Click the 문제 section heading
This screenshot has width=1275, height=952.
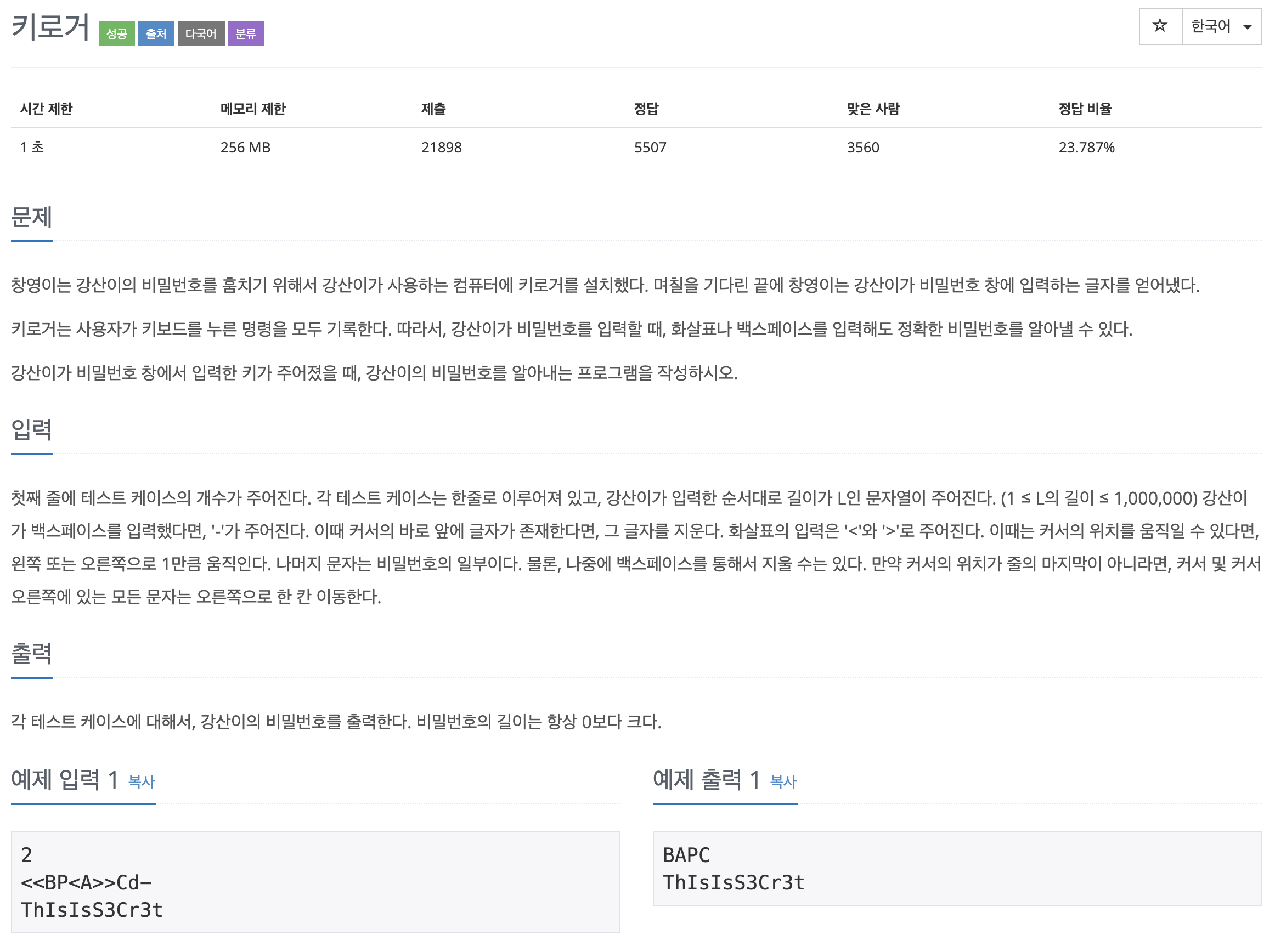pyautogui.click(x=32, y=217)
